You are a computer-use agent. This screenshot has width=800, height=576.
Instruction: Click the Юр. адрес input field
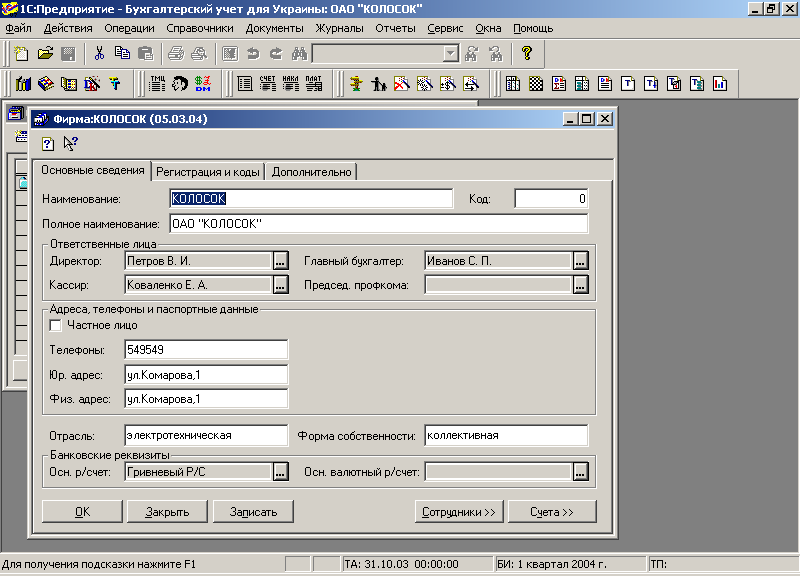[206, 374]
